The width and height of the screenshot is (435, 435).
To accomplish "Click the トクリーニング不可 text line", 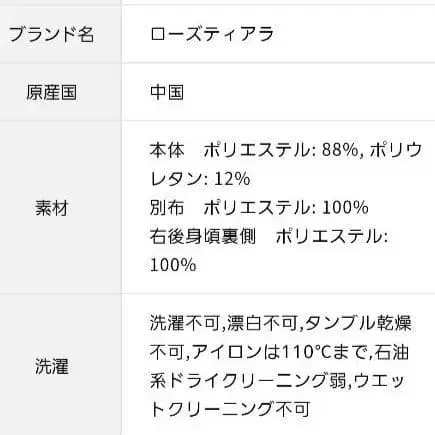I will click(230, 410).
